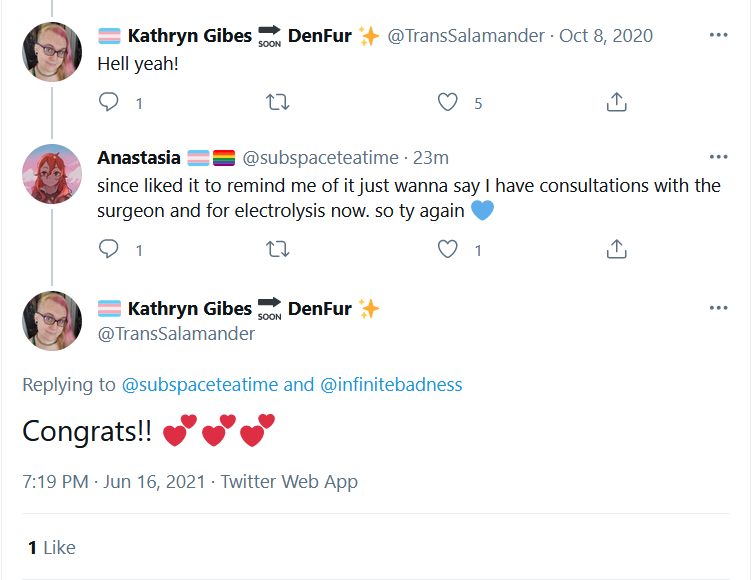Open the 7:19 PM Jun 16, 2021 timestamp
Screen dimensions: 751x580
point(114,482)
